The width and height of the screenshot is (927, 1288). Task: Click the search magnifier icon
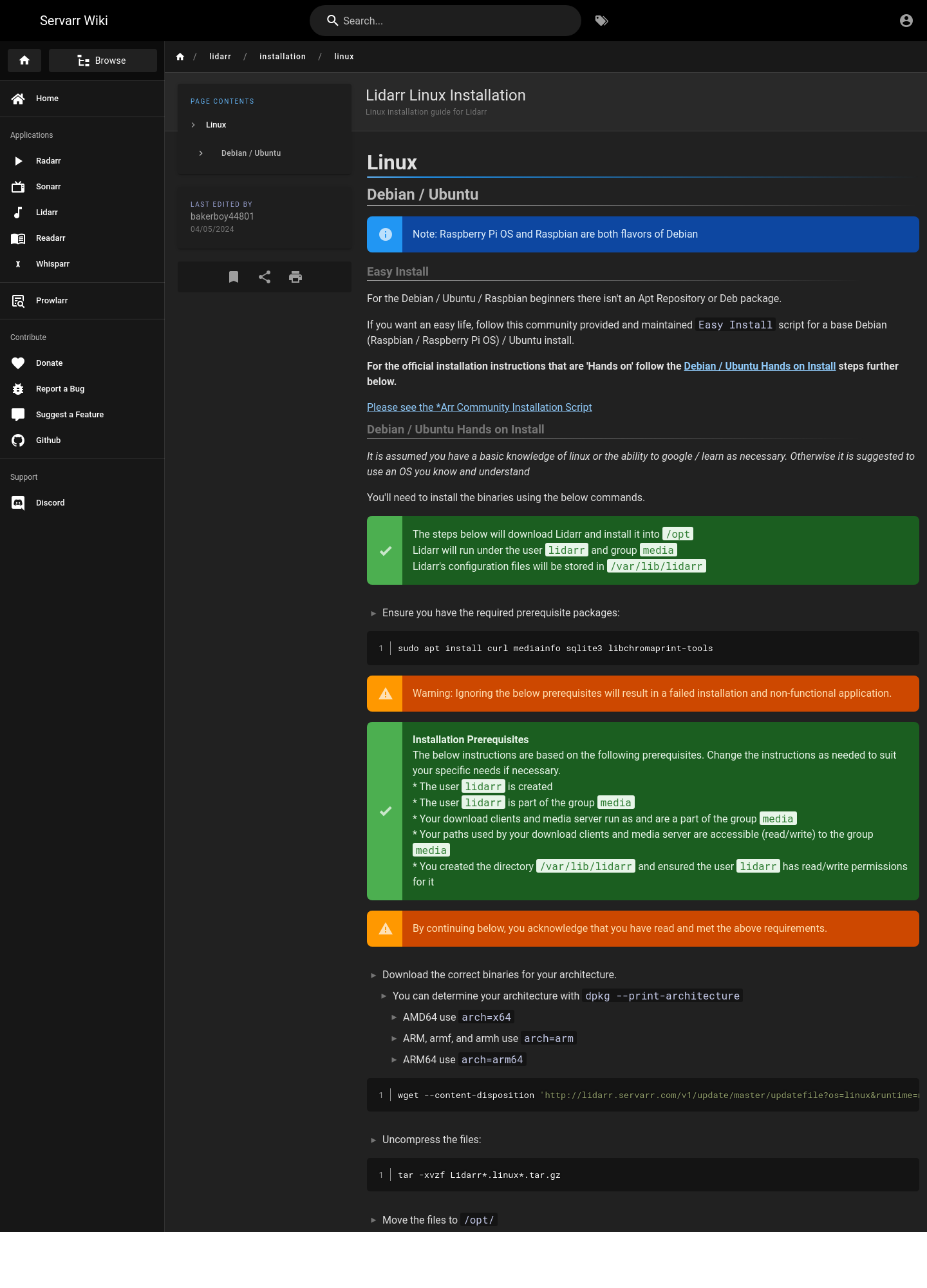tap(332, 21)
